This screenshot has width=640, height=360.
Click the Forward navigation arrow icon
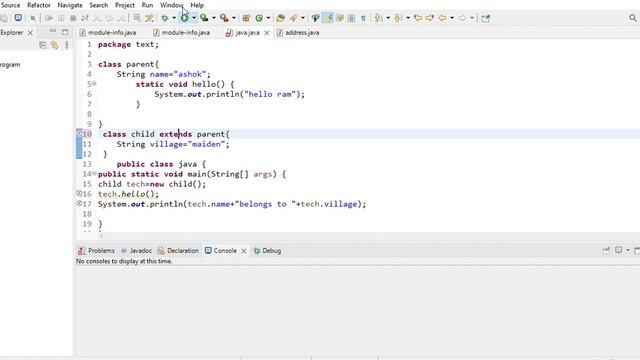coord(462,18)
